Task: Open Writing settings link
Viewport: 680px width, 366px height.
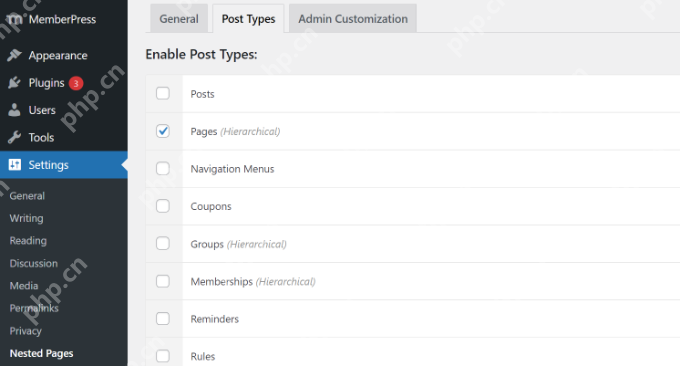Action: [26, 218]
